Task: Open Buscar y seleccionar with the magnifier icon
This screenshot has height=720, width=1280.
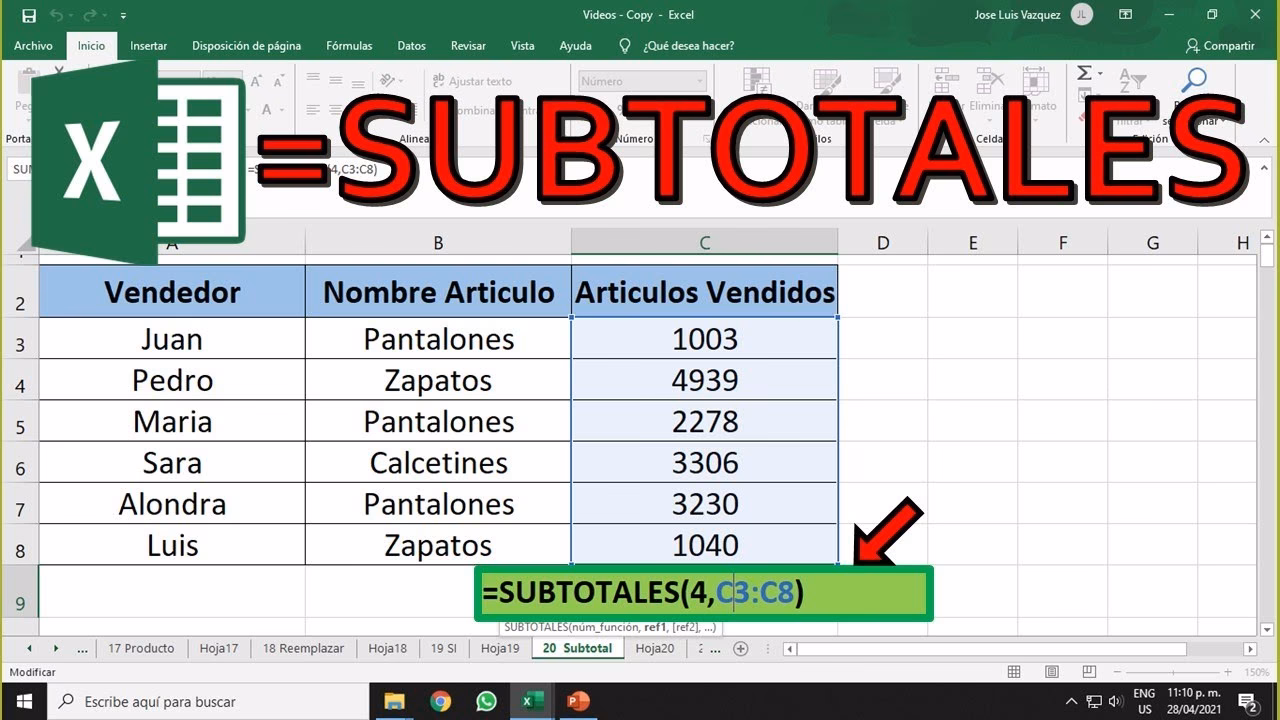Action: pyautogui.click(x=1194, y=80)
